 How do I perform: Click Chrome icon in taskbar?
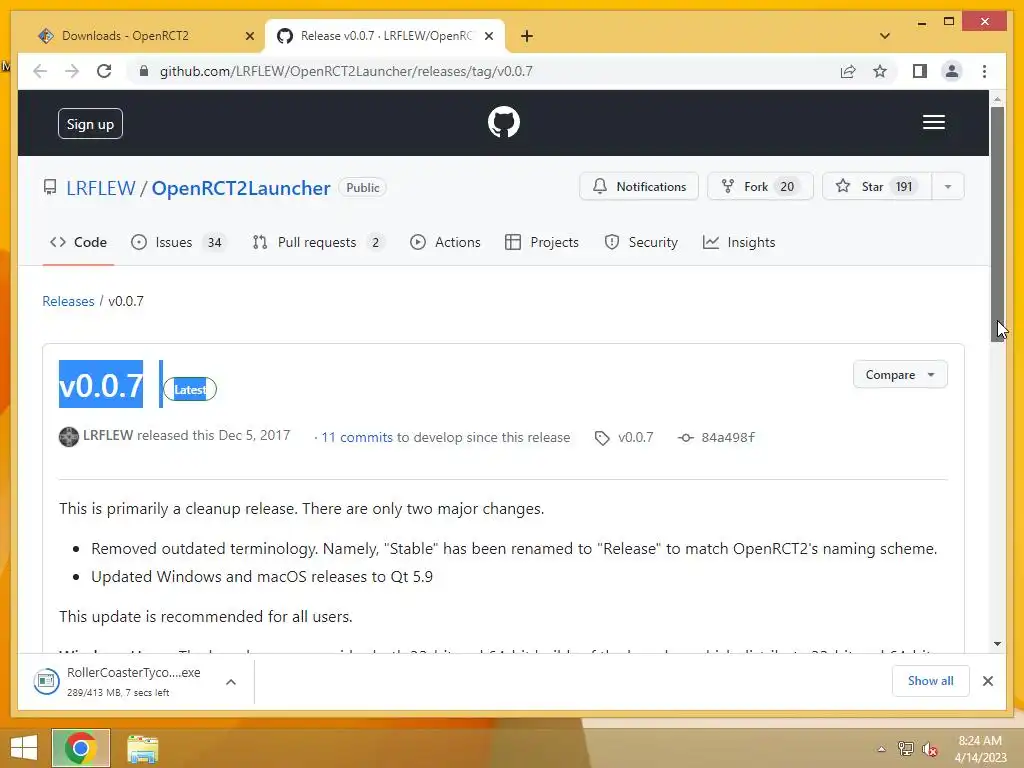(80, 748)
